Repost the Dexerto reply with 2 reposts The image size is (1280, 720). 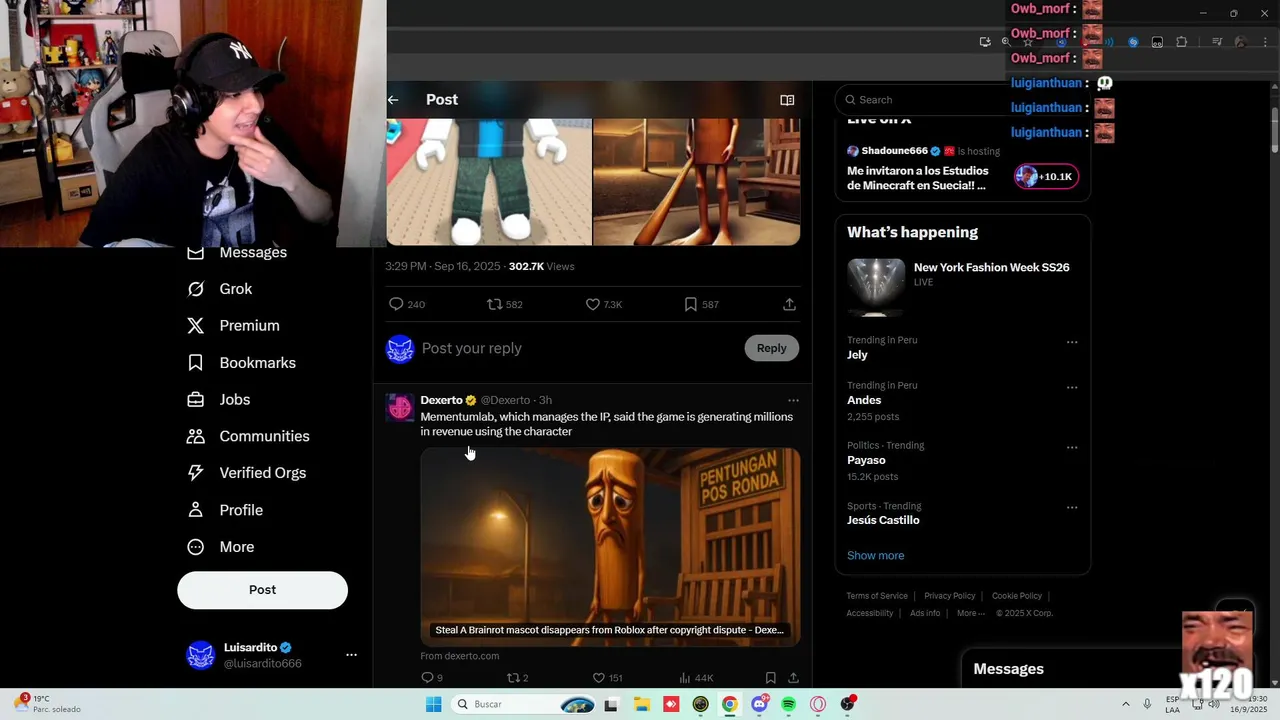coord(517,678)
